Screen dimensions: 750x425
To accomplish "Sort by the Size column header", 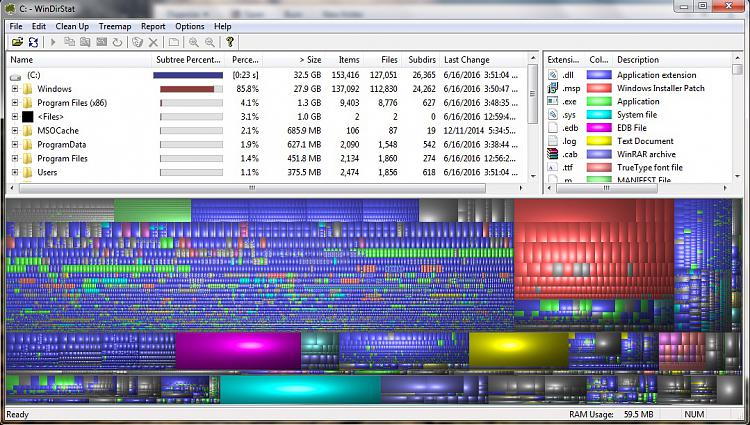I will pyautogui.click(x=294, y=60).
